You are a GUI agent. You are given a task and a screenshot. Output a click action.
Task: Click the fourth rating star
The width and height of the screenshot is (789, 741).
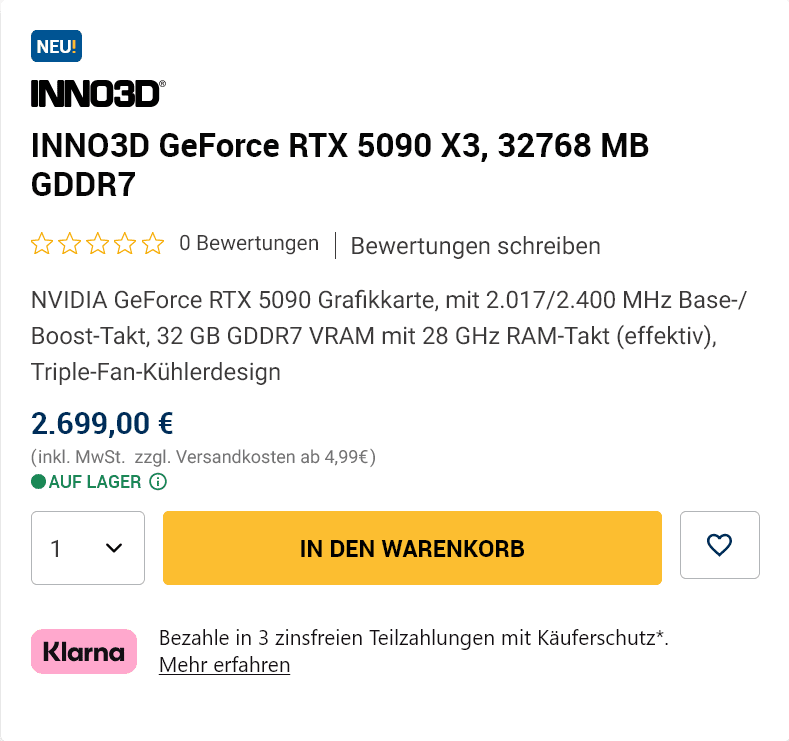124,244
